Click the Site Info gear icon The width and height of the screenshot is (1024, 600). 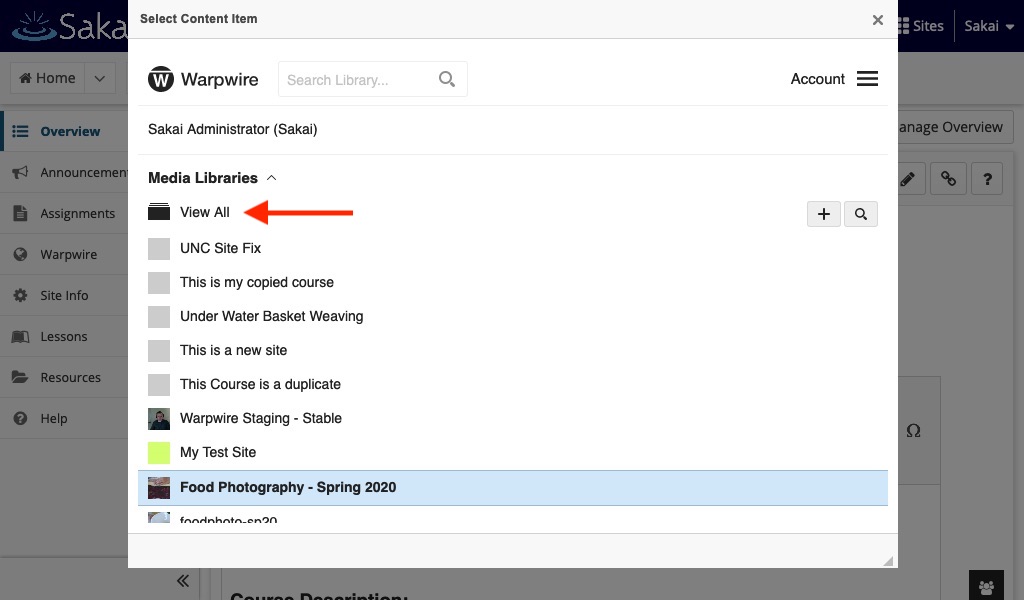point(20,295)
